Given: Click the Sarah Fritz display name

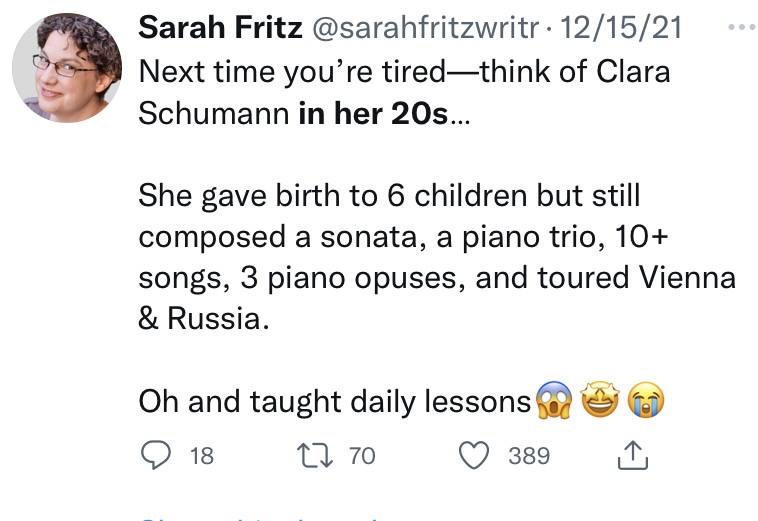Looking at the screenshot, I should pos(220,28).
